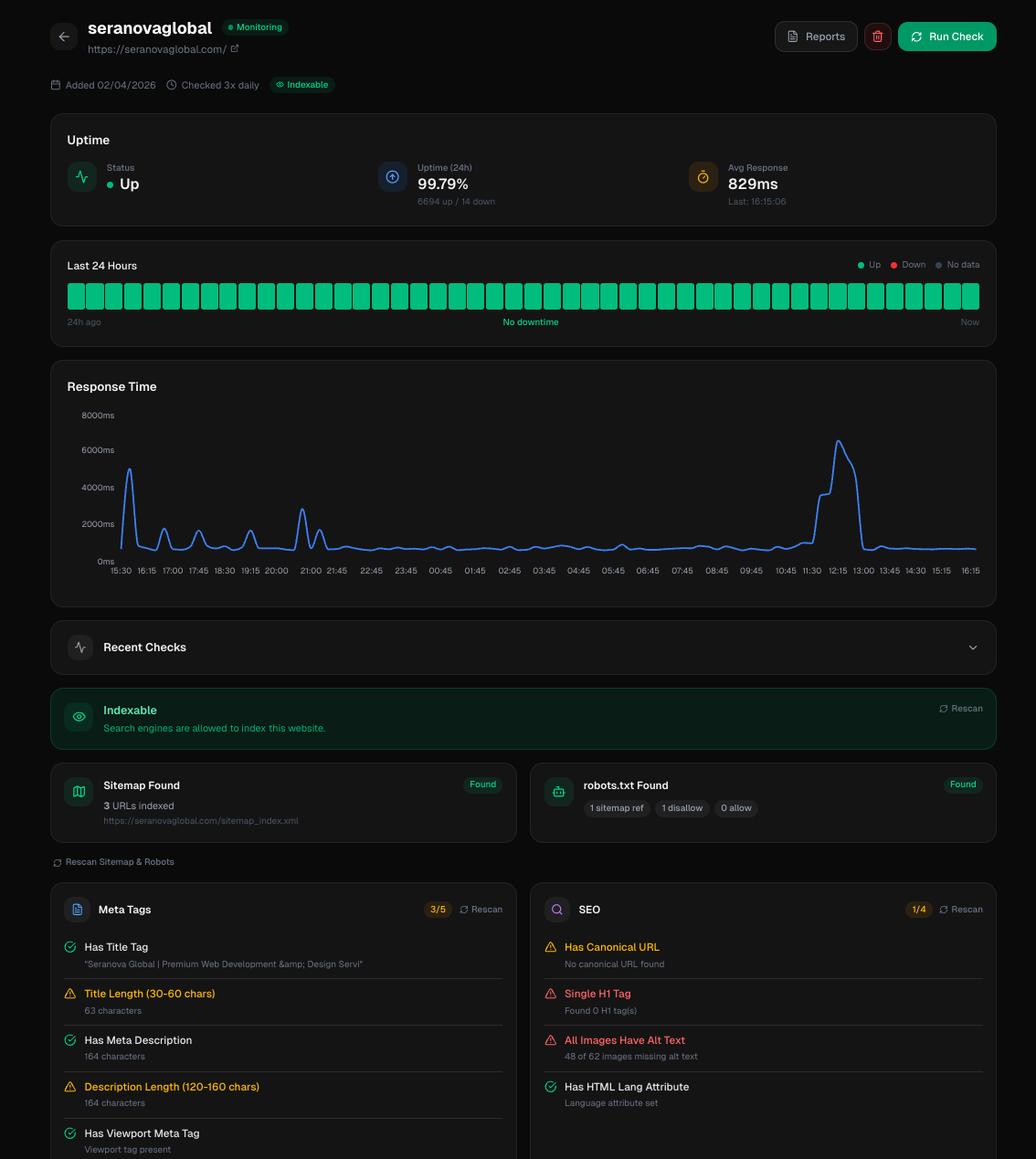This screenshot has width=1036, height=1159.
Task: Run Check now
Action: click(x=947, y=37)
